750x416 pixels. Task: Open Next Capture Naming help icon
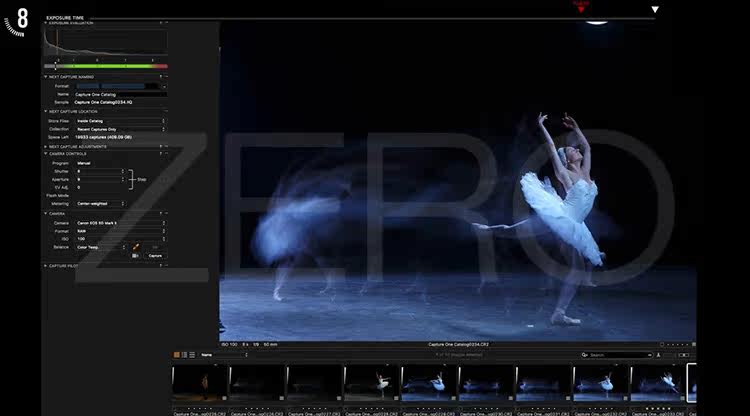161,77
